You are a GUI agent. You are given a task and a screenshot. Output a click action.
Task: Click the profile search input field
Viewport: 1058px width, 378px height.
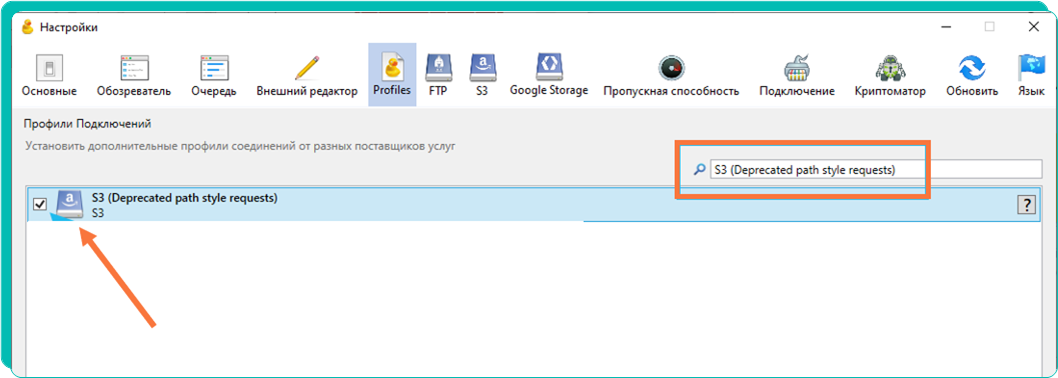876,169
